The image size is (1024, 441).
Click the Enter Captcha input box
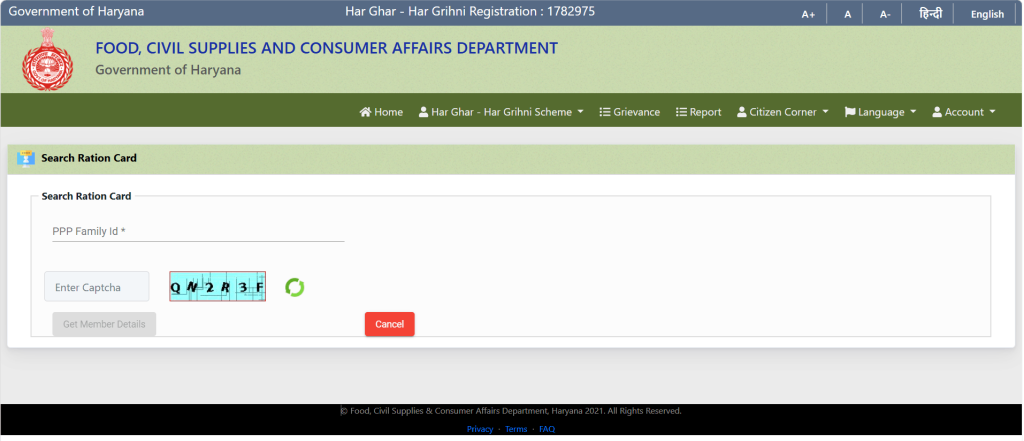click(x=97, y=287)
